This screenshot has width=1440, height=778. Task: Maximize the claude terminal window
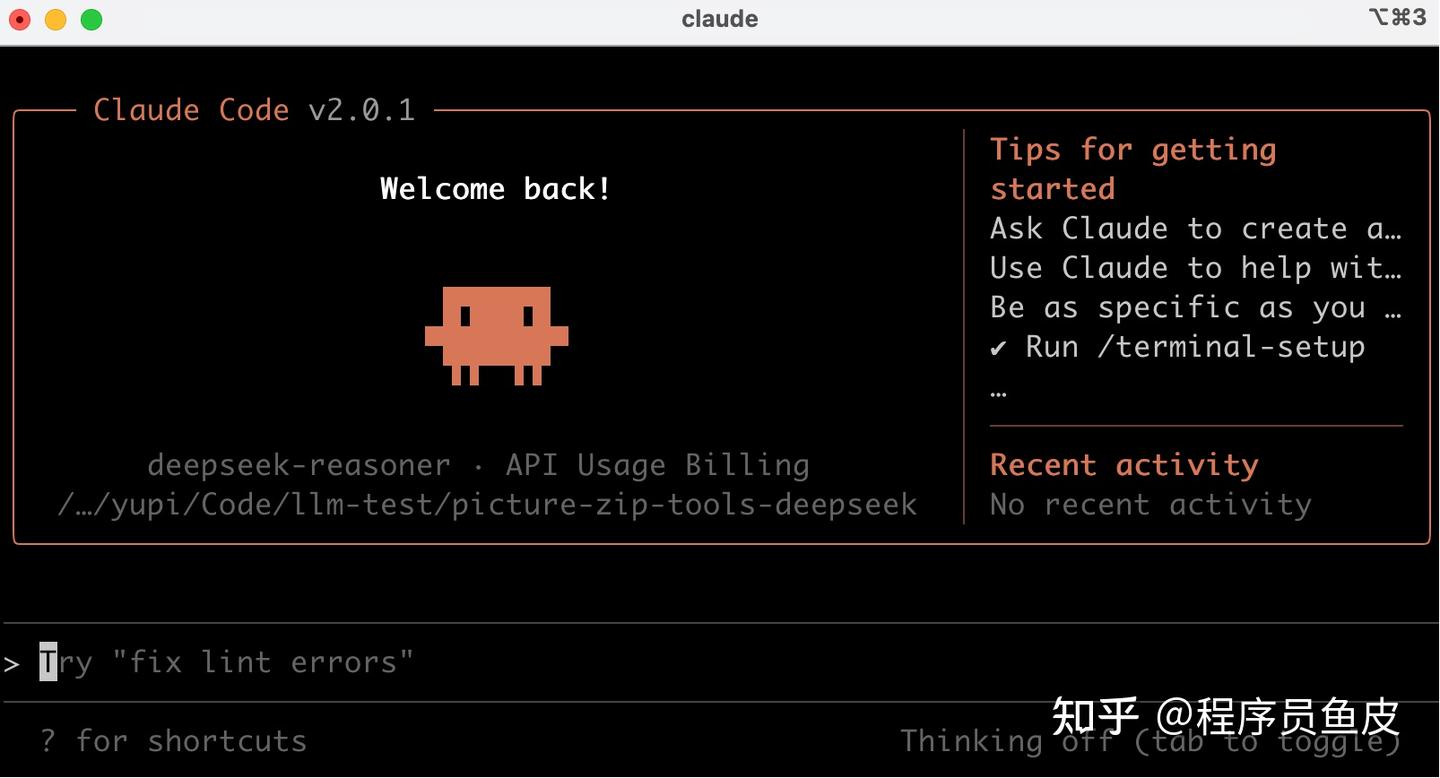click(91, 19)
